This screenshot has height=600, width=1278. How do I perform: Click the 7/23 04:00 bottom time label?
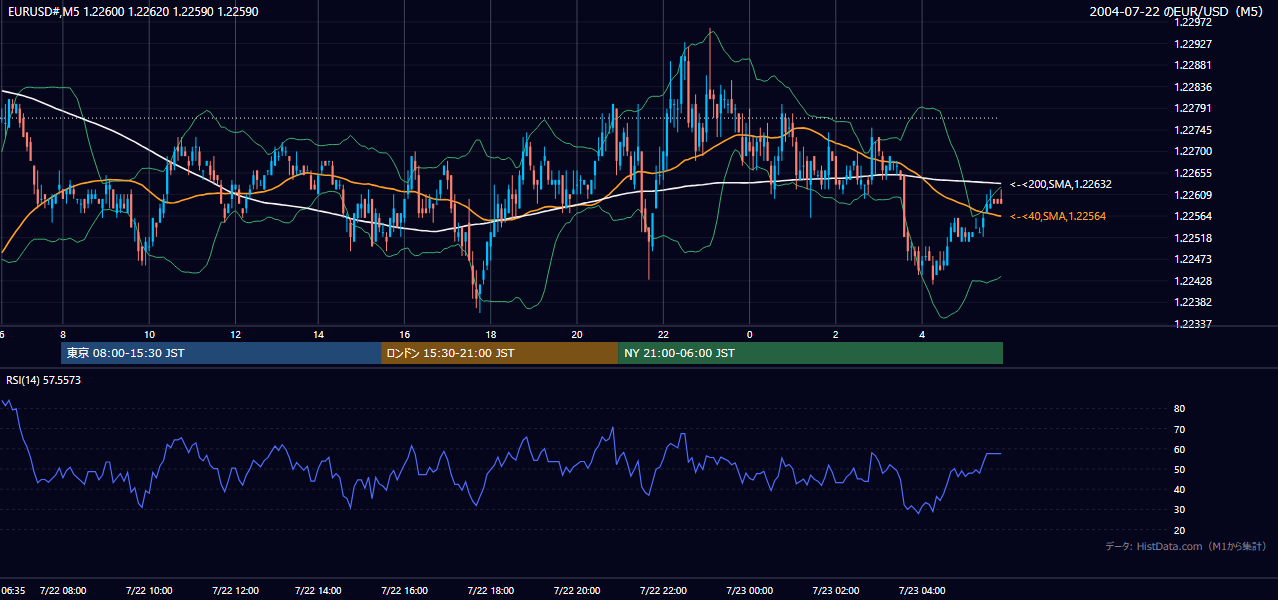(x=924, y=590)
